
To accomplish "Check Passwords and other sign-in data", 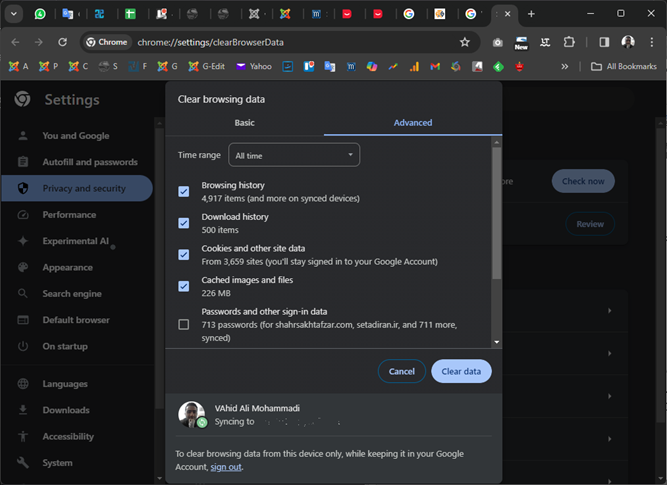I will (184, 325).
